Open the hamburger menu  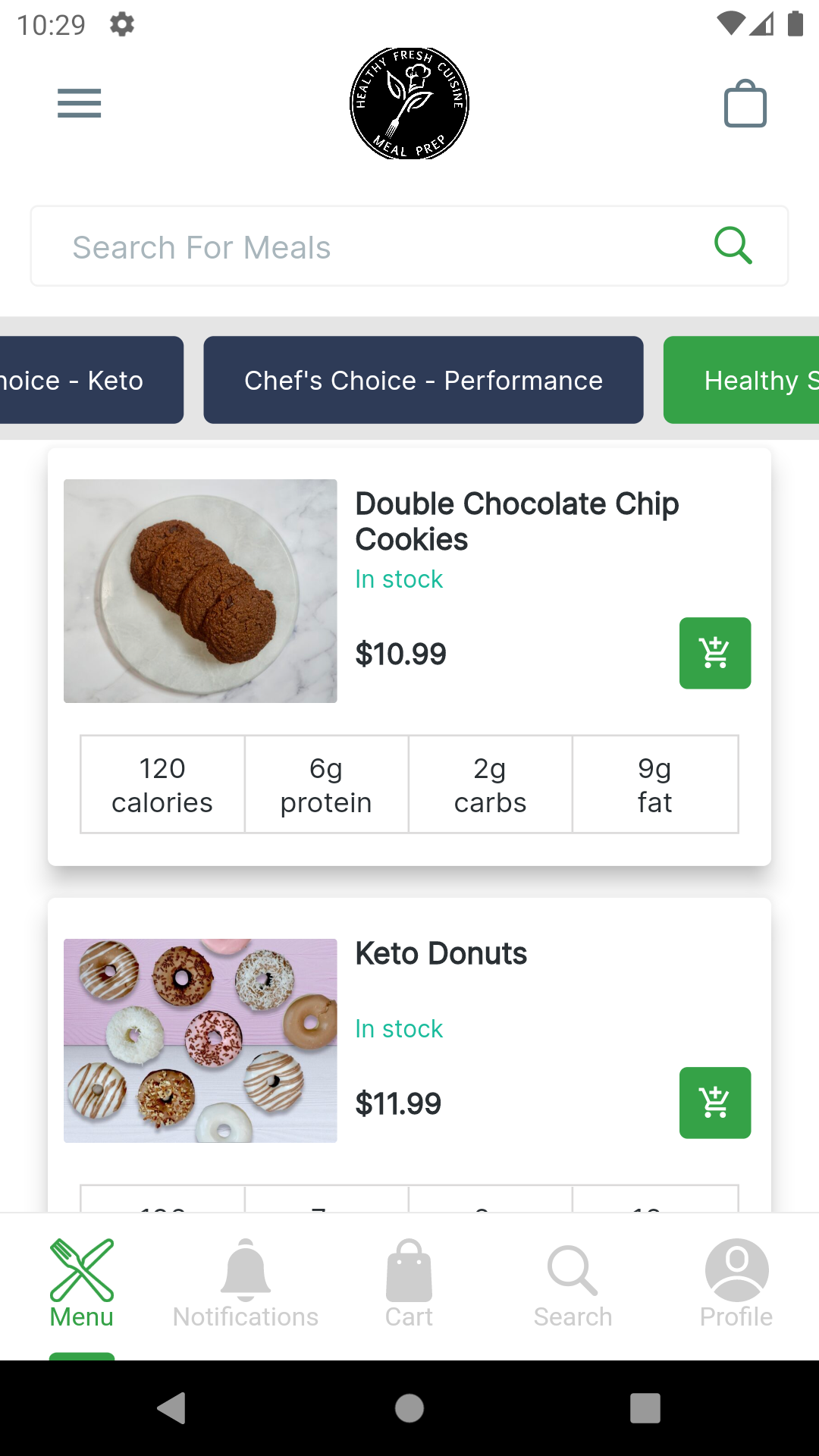click(79, 103)
